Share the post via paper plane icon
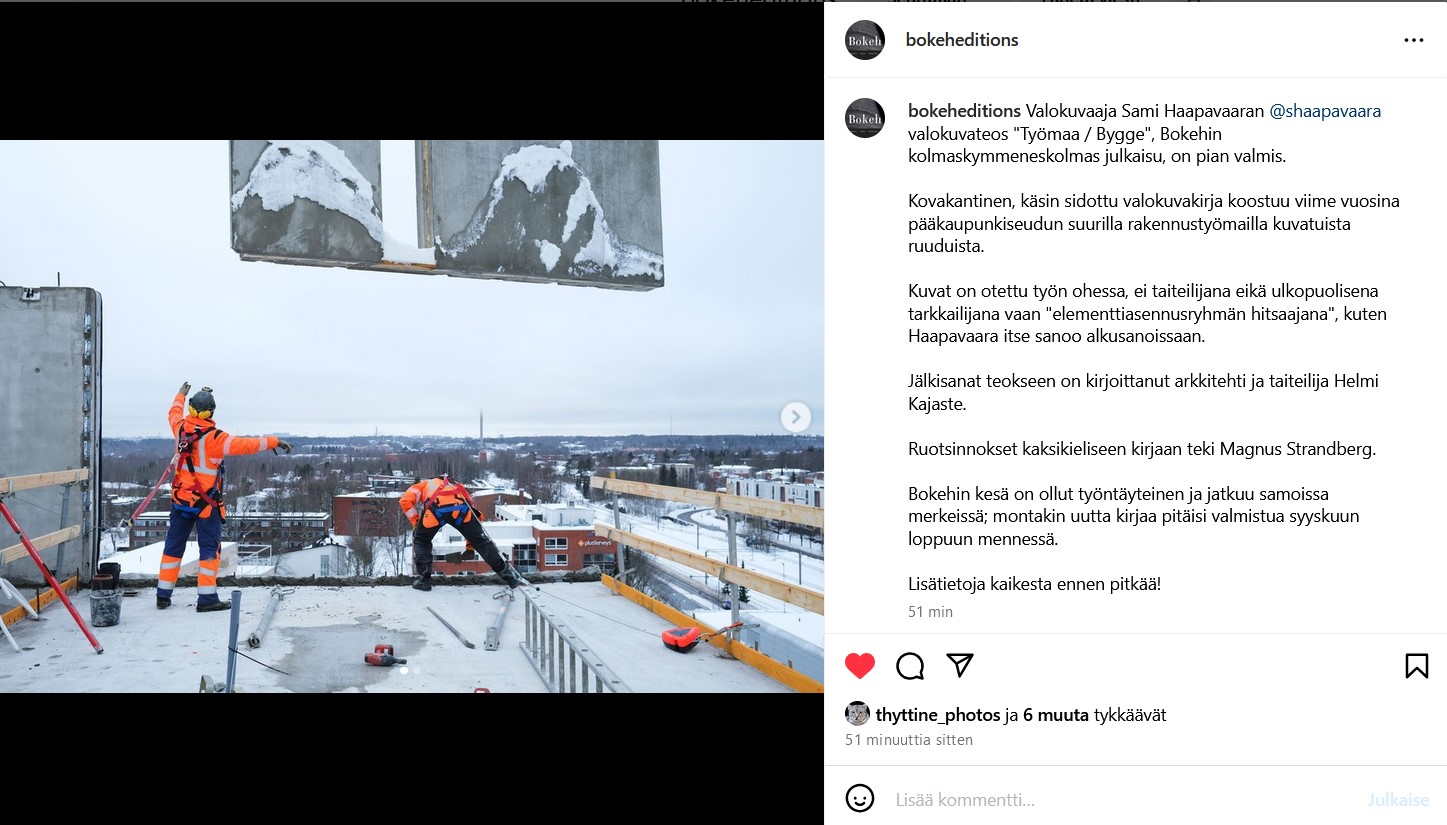The height and width of the screenshot is (825, 1447). point(960,666)
